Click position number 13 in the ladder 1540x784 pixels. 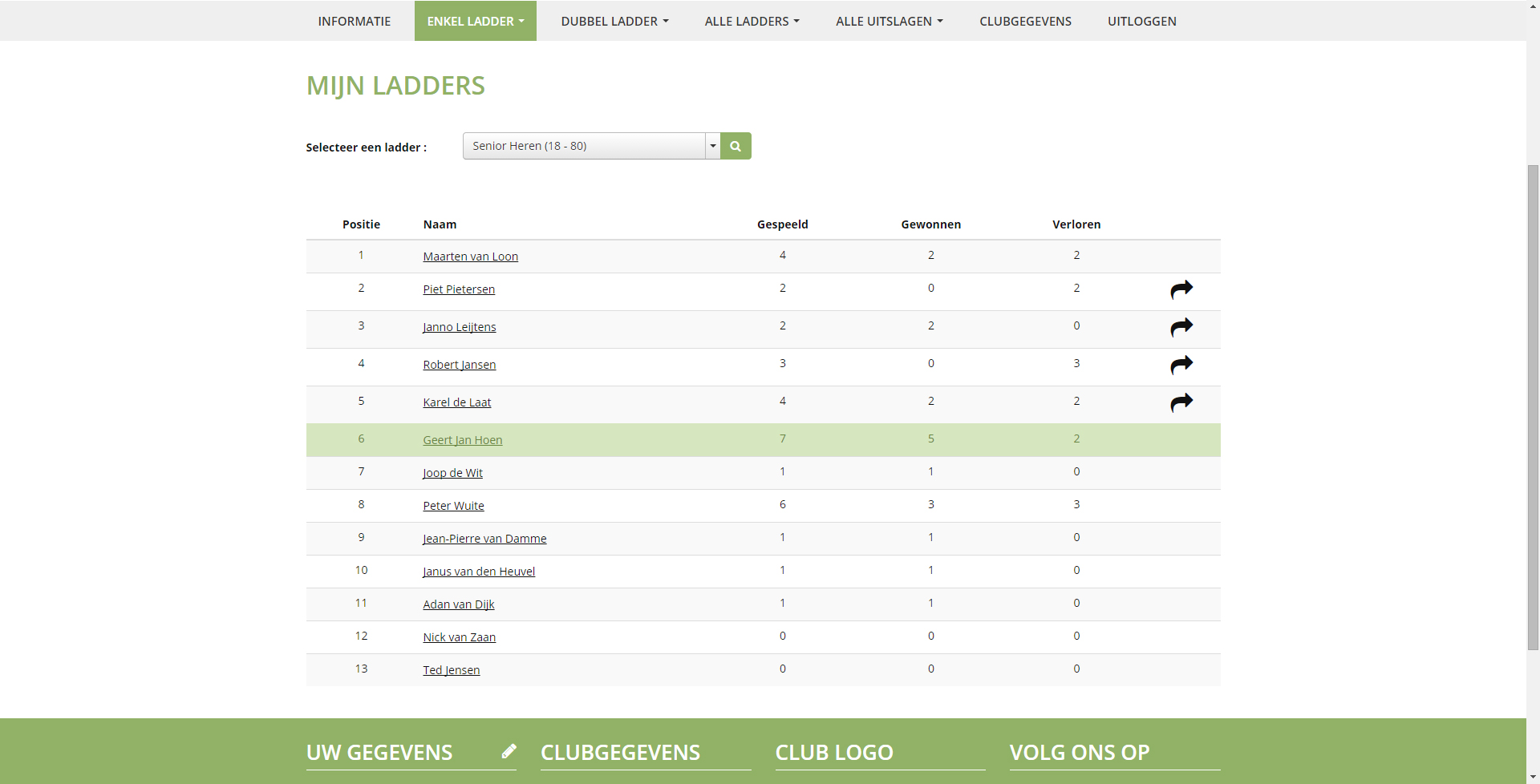coord(361,669)
